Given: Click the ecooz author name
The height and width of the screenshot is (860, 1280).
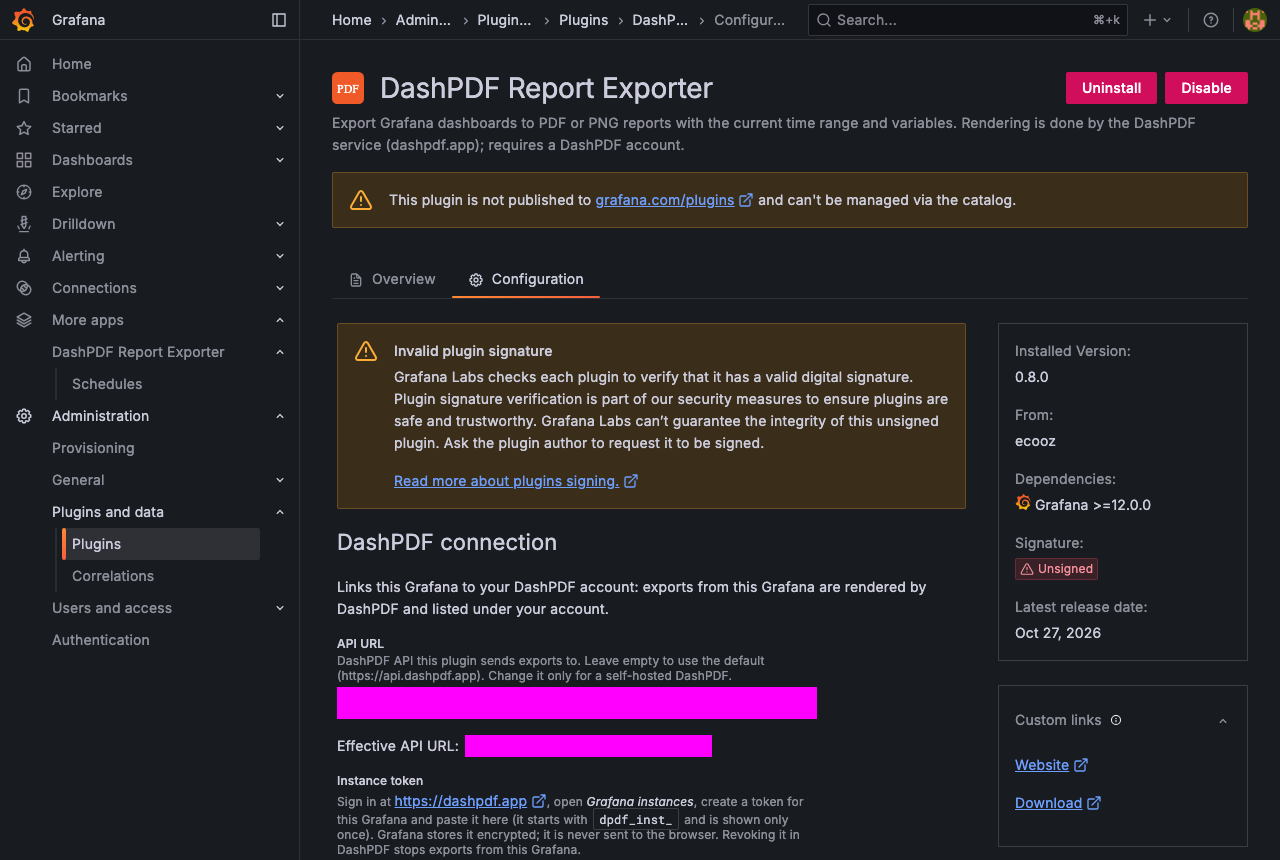Looking at the screenshot, I should (1037, 441).
